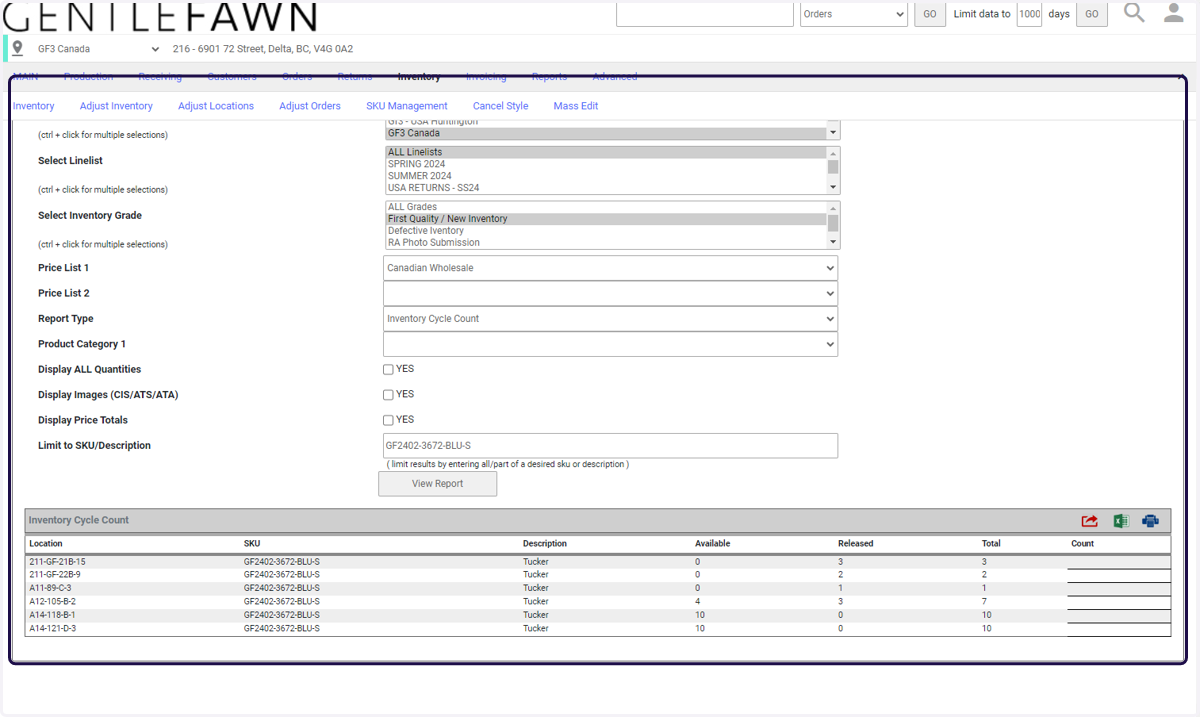Open the search magnifier icon
The width and height of the screenshot is (1200, 717).
click(x=1134, y=13)
